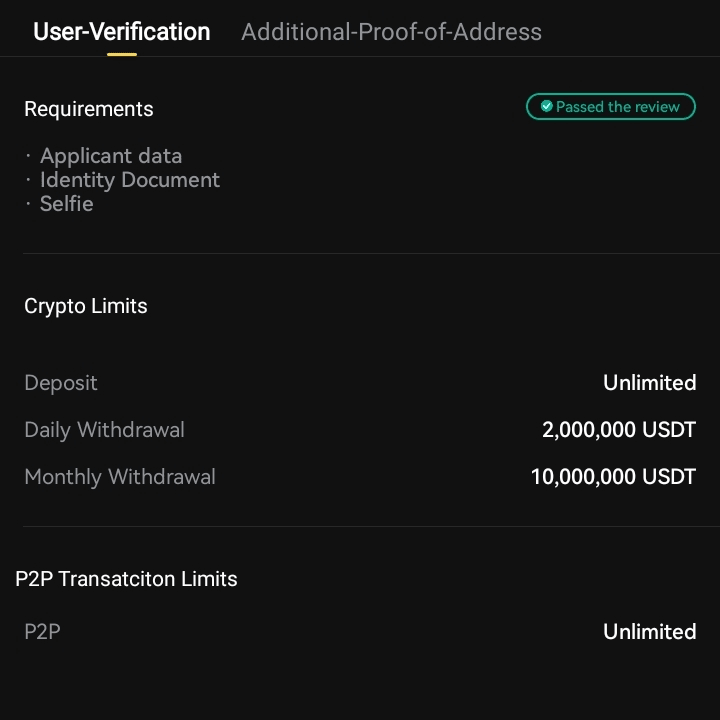Image resolution: width=720 pixels, height=720 pixels.
Task: Click the yellow underline beneath User-Verification
Action: tap(122, 54)
